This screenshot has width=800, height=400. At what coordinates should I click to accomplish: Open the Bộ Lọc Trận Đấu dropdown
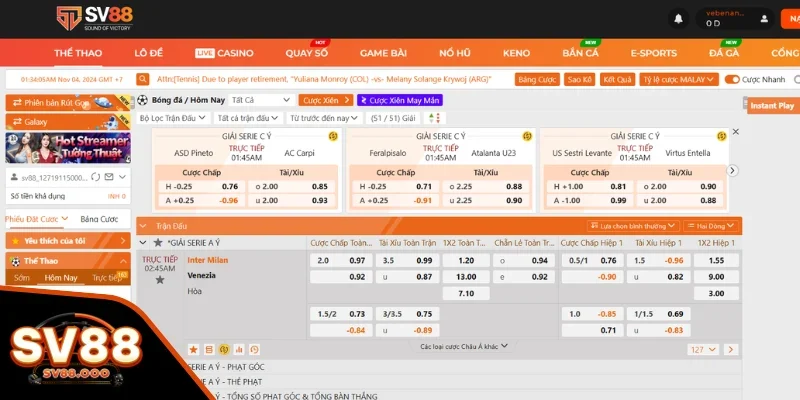(172, 118)
